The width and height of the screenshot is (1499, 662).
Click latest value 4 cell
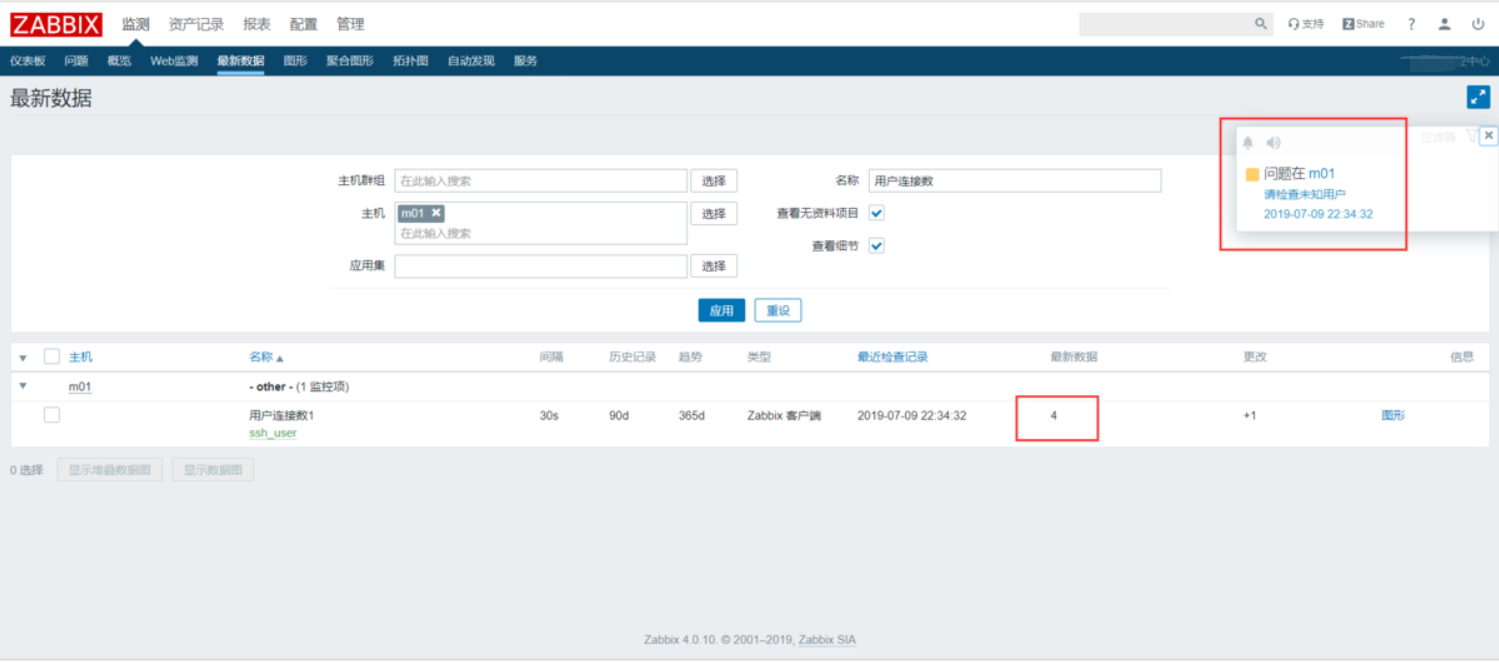pos(1054,416)
